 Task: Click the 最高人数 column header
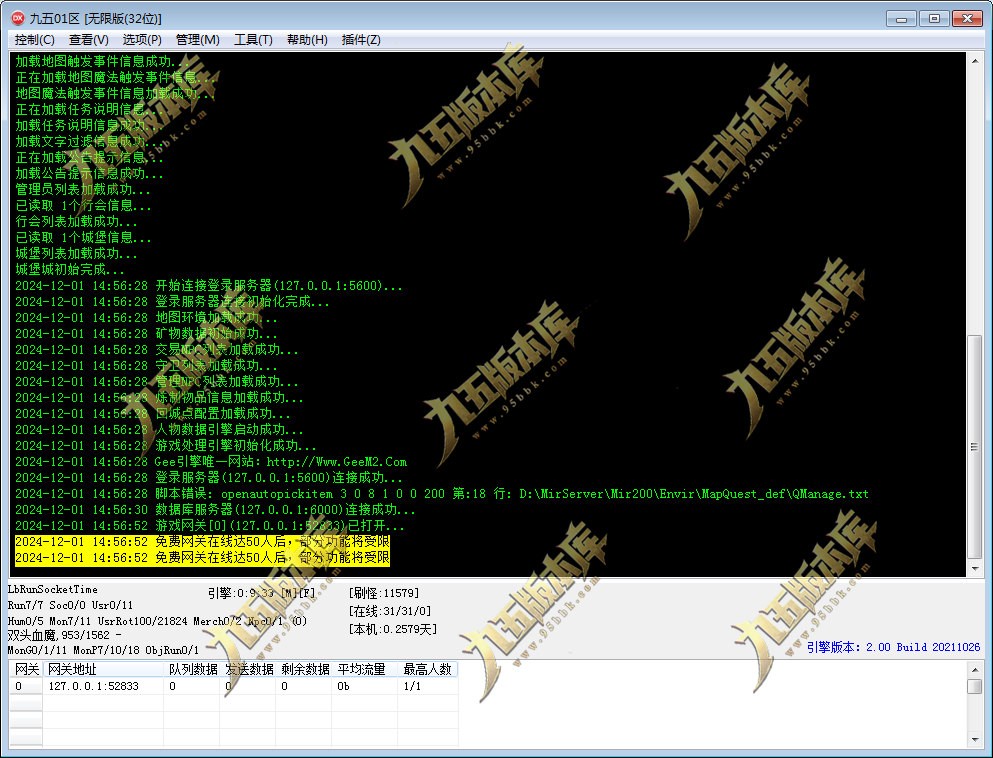[x=427, y=669]
